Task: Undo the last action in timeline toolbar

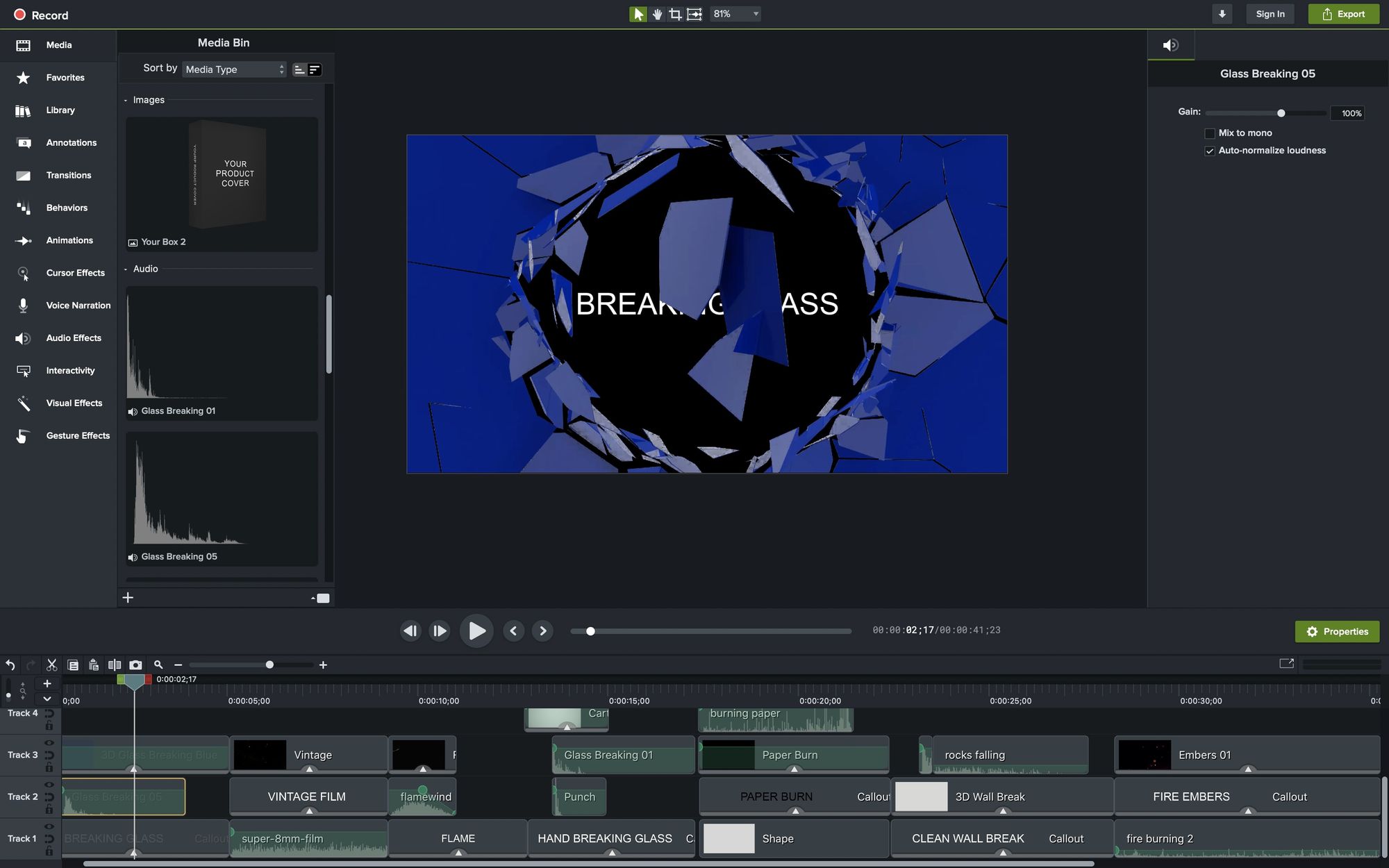Action: pyautogui.click(x=10, y=665)
